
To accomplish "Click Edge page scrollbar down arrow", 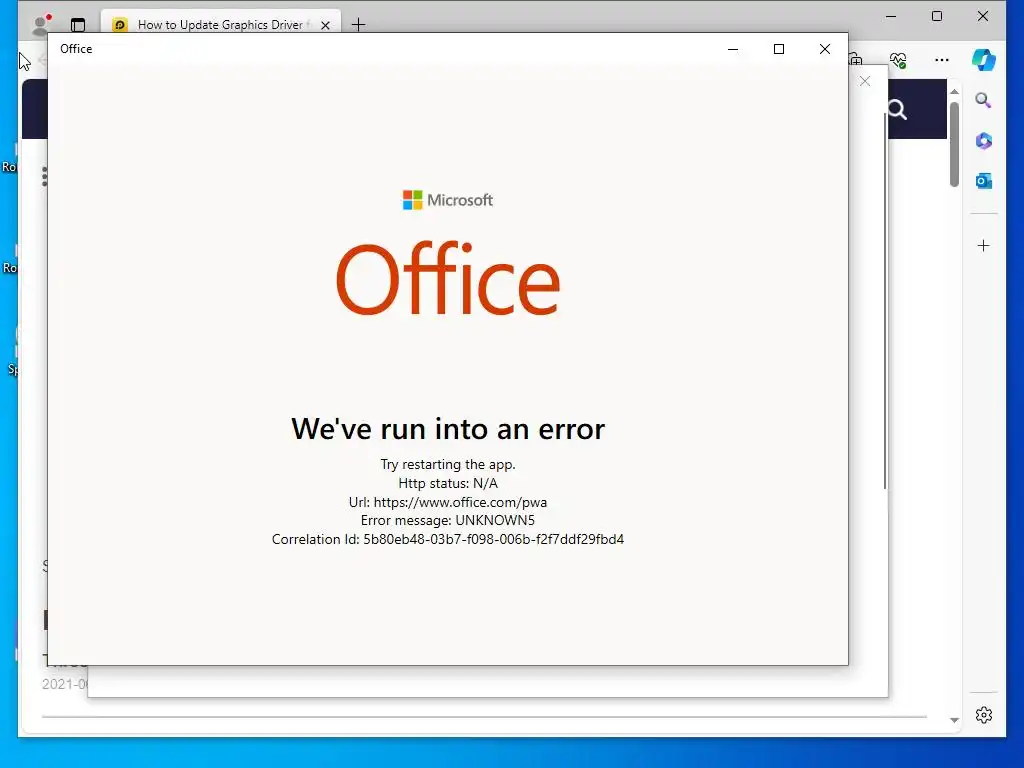I will point(954,720).
